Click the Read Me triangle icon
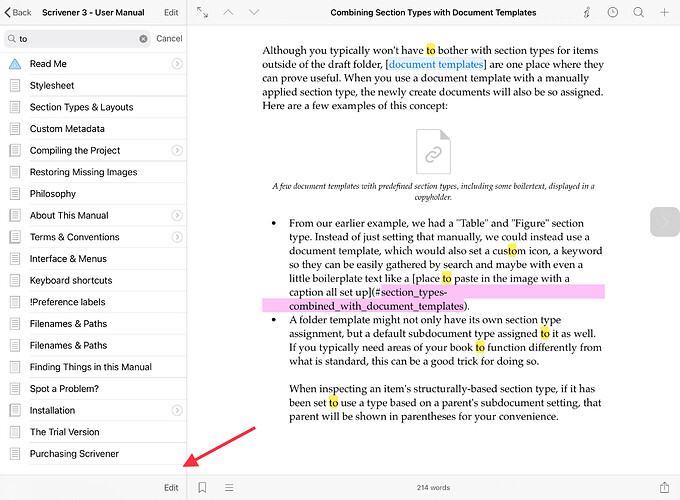The width and height of the screenshot is (680, 500). [x=15, y=64]
